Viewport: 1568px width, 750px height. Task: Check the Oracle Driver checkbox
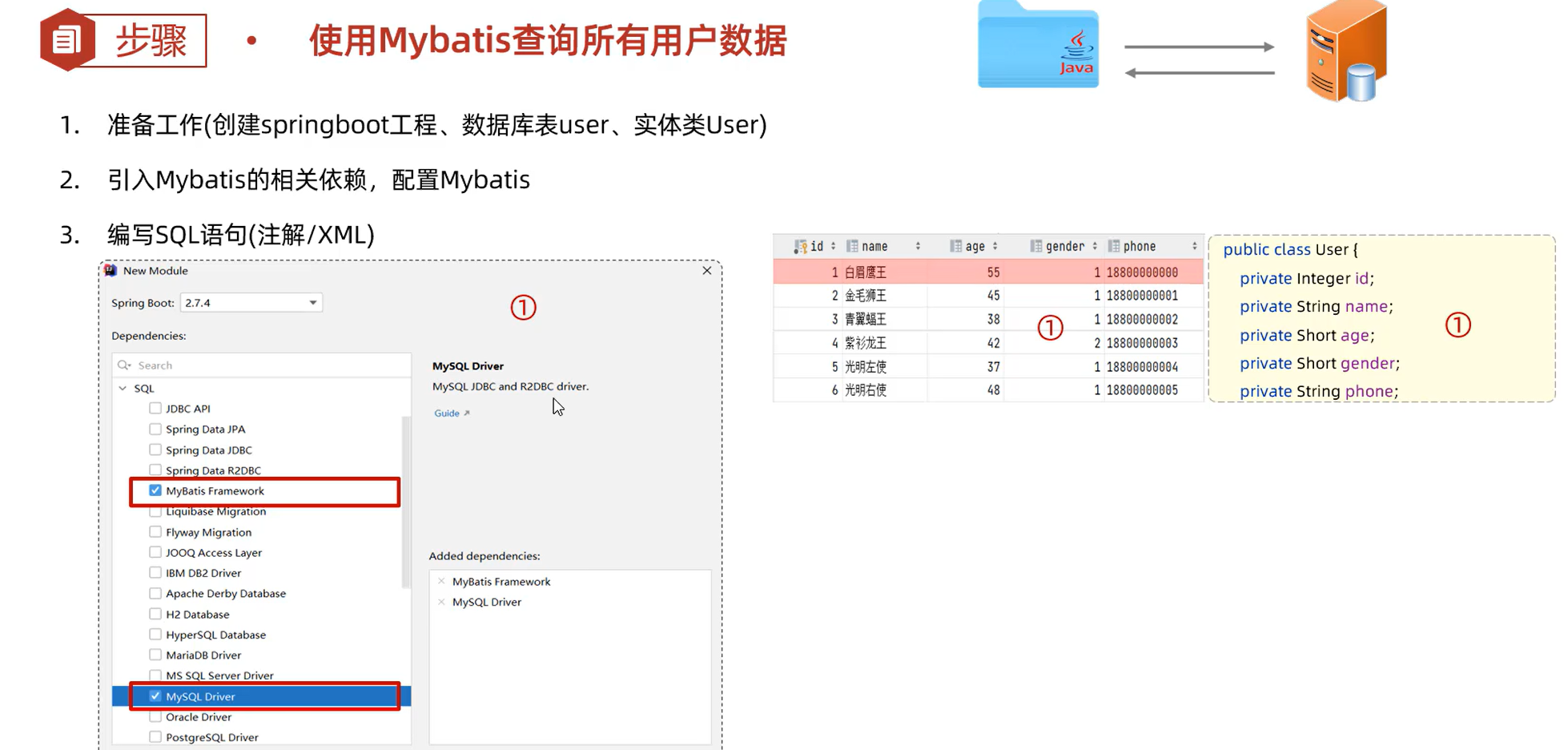(x=155, y=717)
